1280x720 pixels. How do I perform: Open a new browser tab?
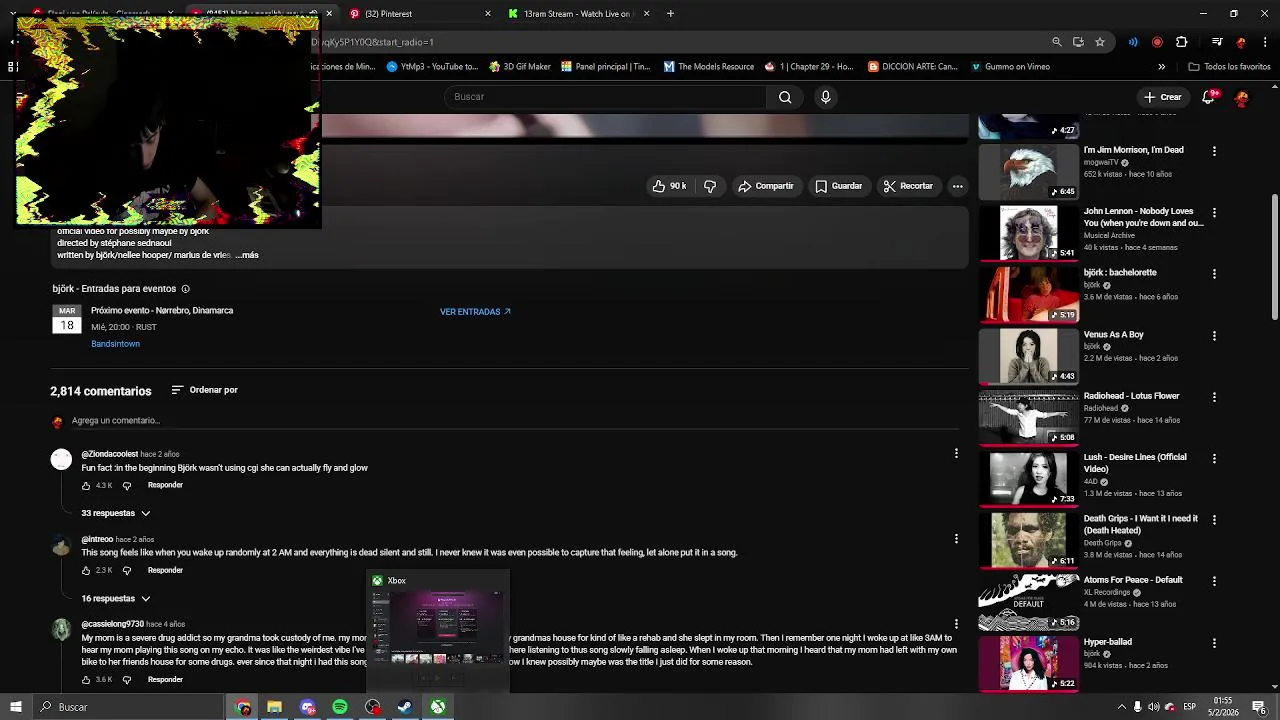[x=670, y=14]
